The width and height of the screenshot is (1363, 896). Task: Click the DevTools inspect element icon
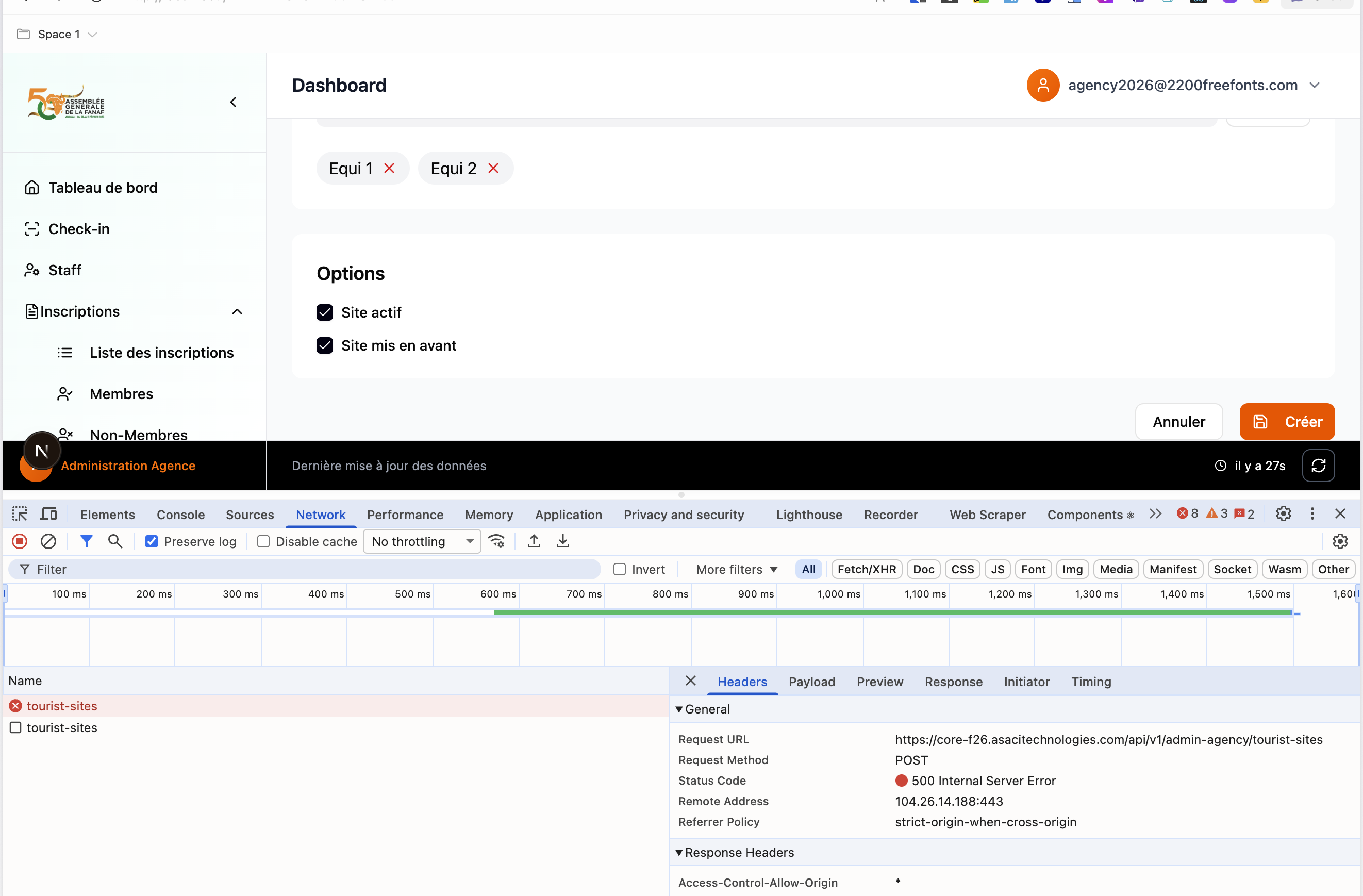[20, 514]
